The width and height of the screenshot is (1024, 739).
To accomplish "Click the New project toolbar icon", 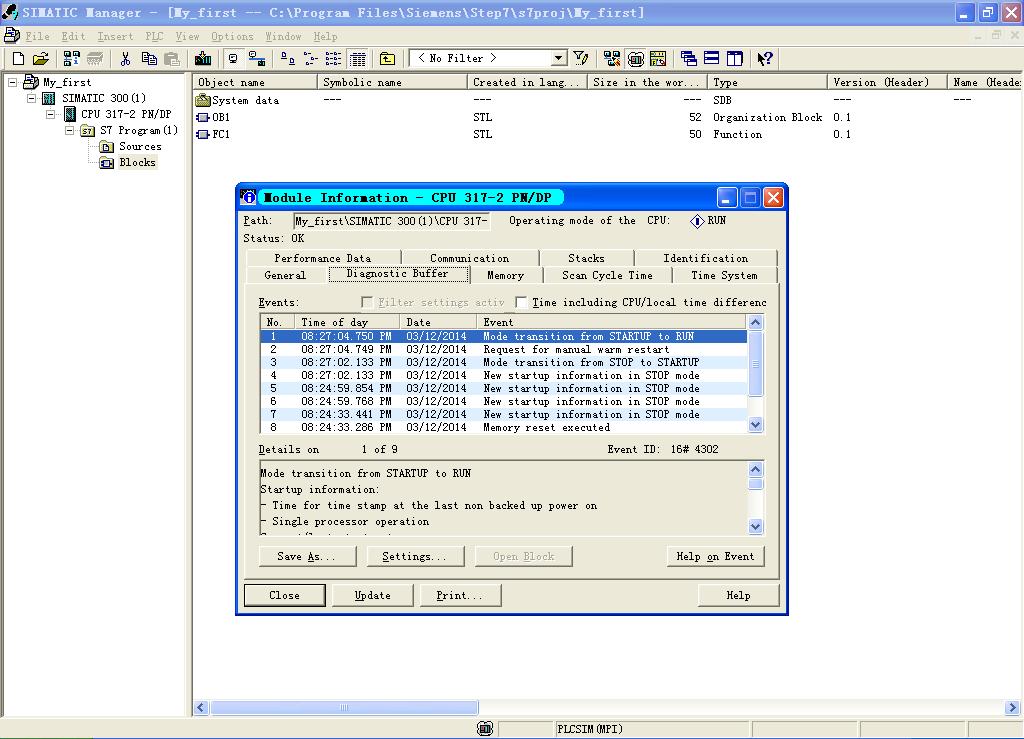I will click(x=18, y=59).
